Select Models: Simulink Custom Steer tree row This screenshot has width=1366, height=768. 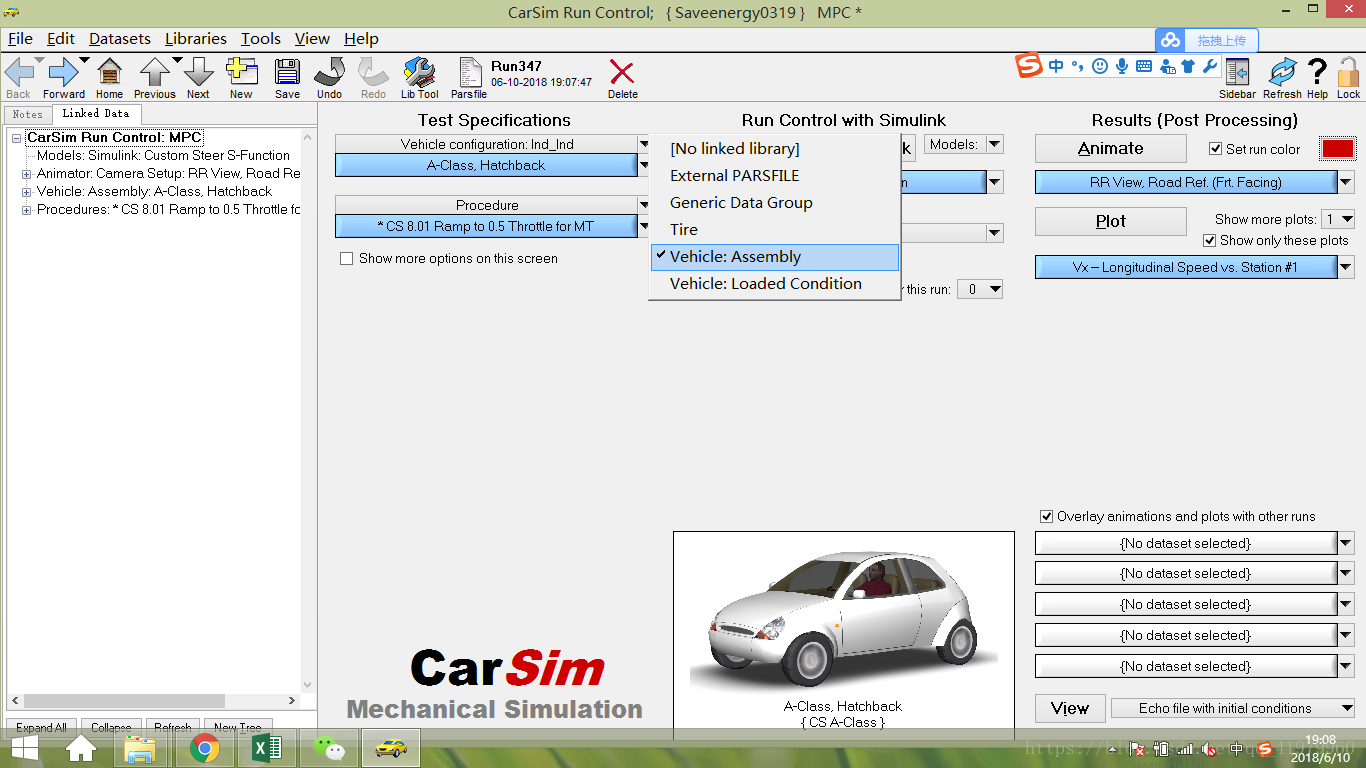tap(163, 156)
